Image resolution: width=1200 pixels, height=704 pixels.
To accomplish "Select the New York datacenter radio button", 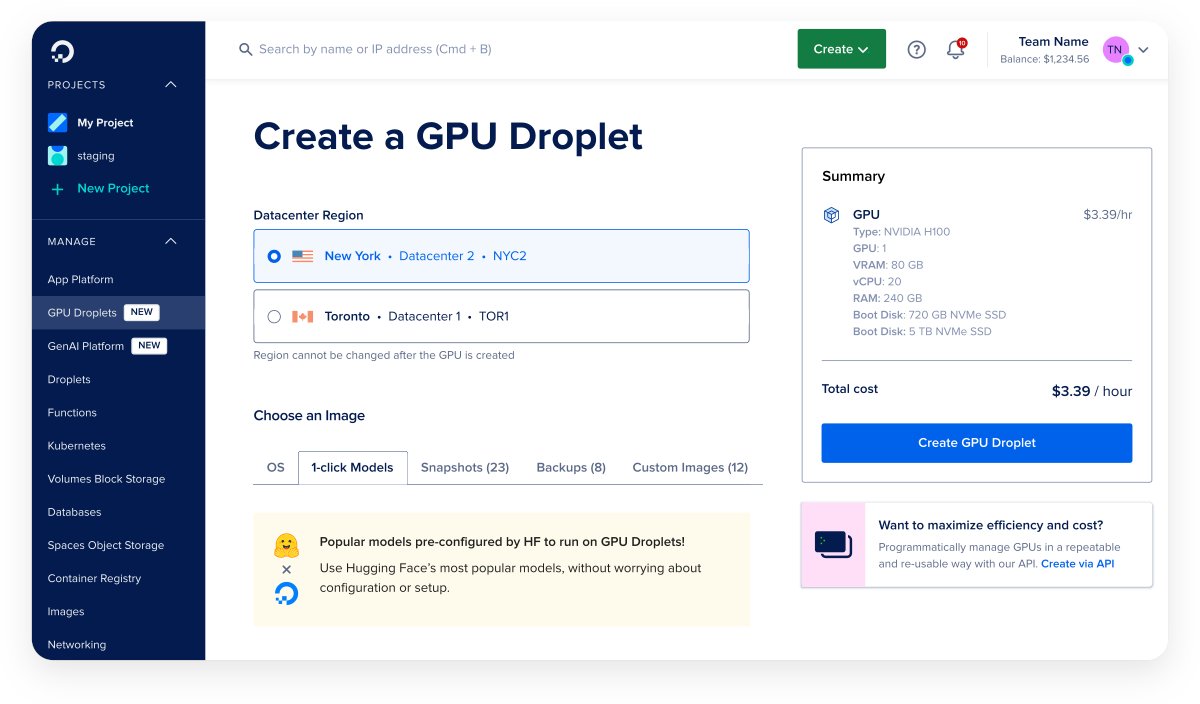I will 274,256.
